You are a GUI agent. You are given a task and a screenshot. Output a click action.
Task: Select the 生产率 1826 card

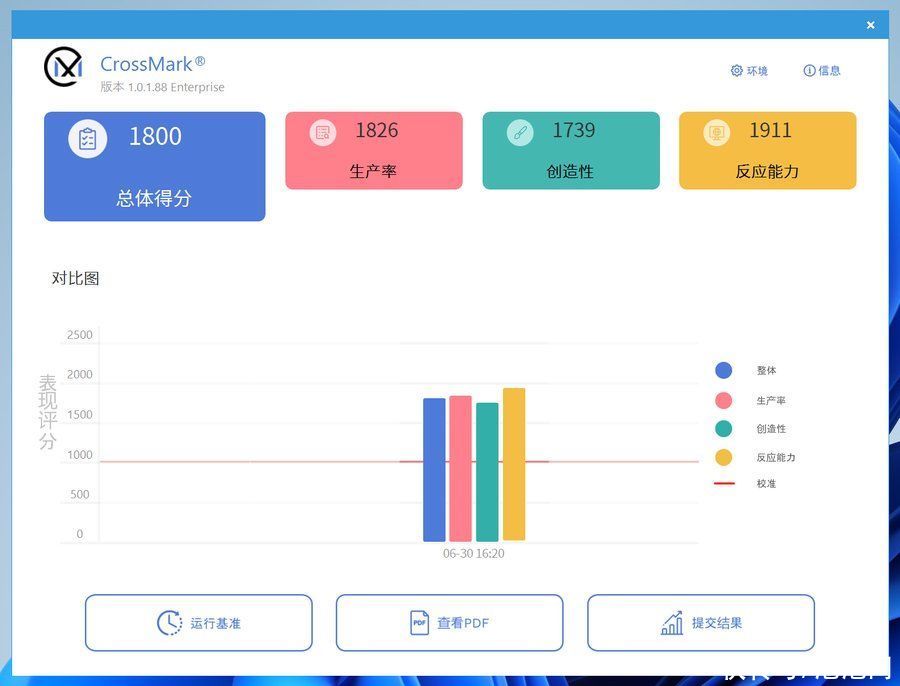pos(374,150)
